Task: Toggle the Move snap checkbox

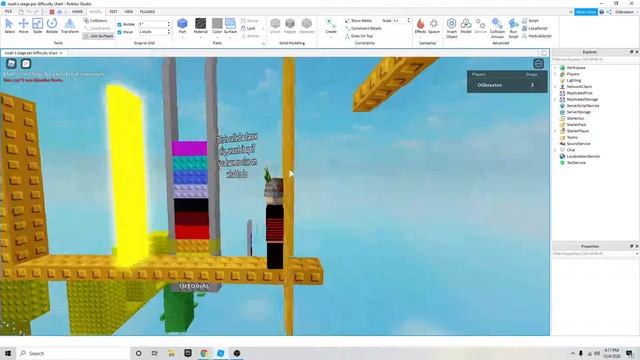Action: [x=119, y=32]
